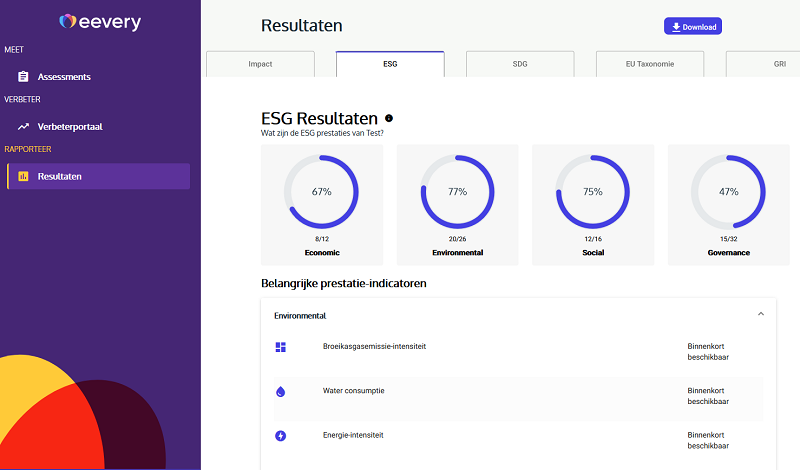Viewport: 800px width, 470px height.
Task: Click the eevery logo icon
Action: click(x=67, y=21)
